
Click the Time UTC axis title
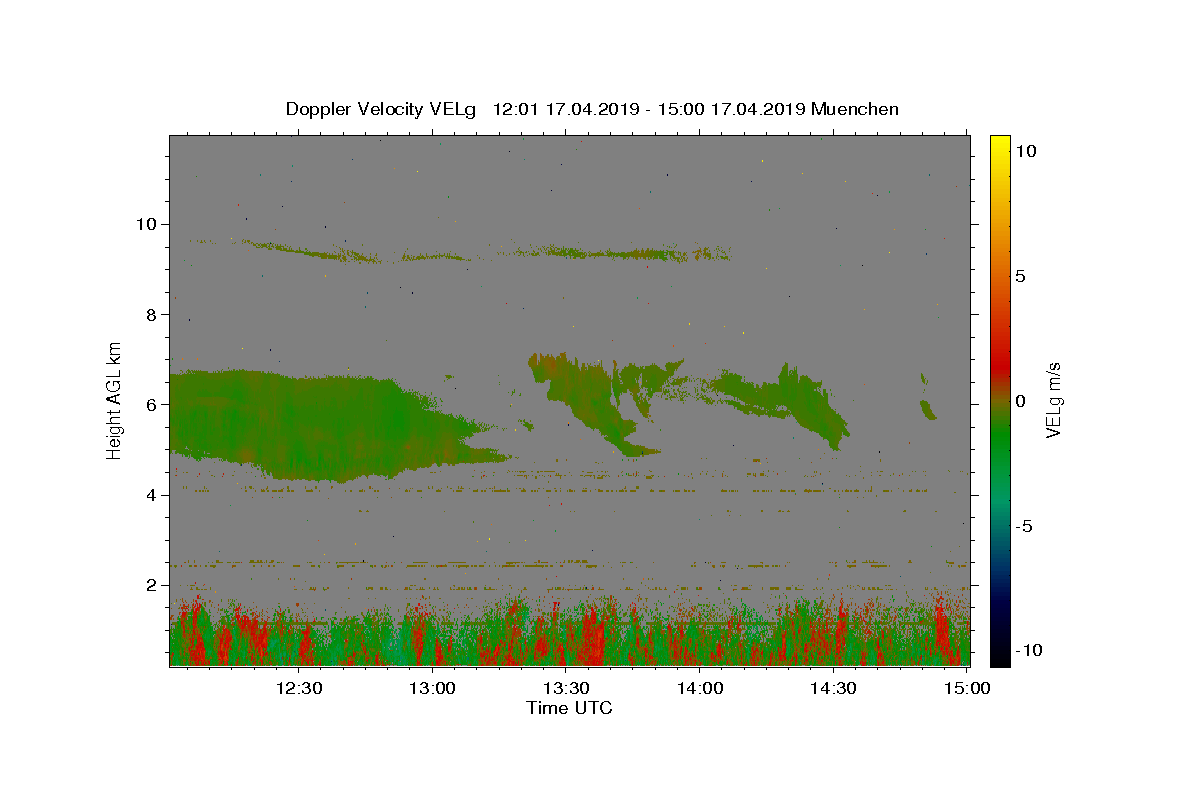pyautogui.click(x=569, y=708)
